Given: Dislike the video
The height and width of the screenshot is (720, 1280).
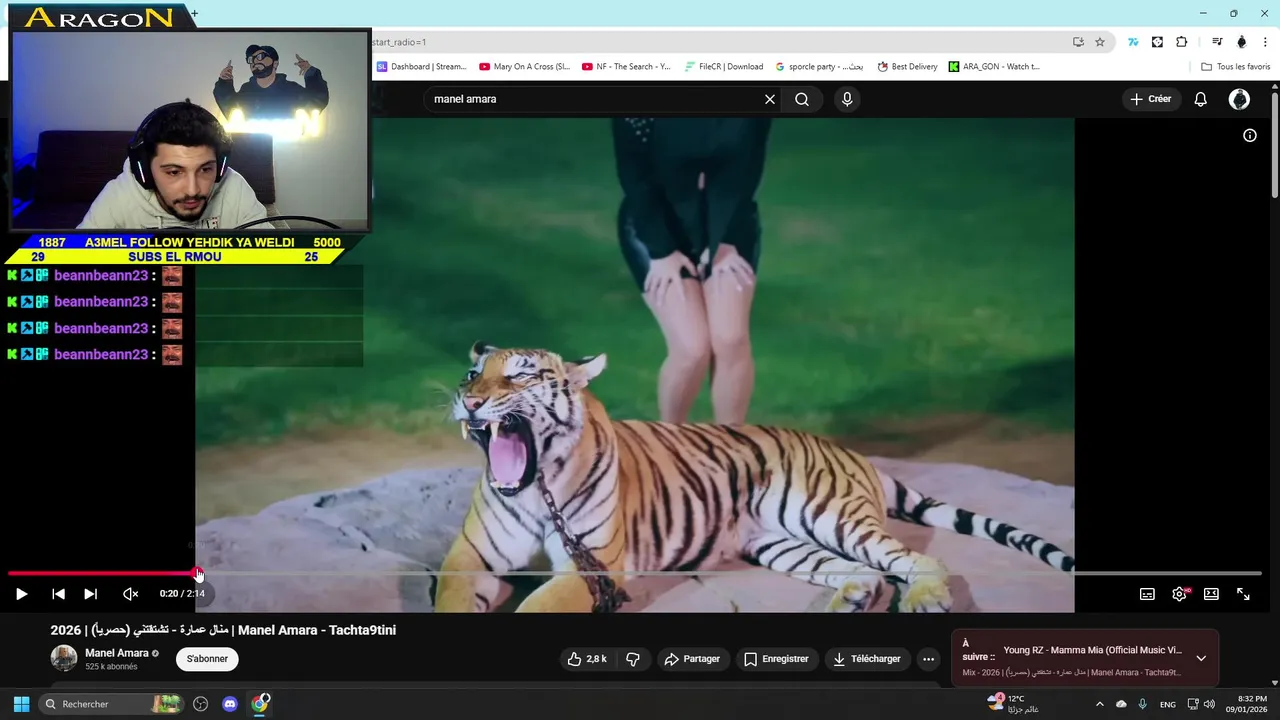Looking at the screenshot, I should pos(633,659).
